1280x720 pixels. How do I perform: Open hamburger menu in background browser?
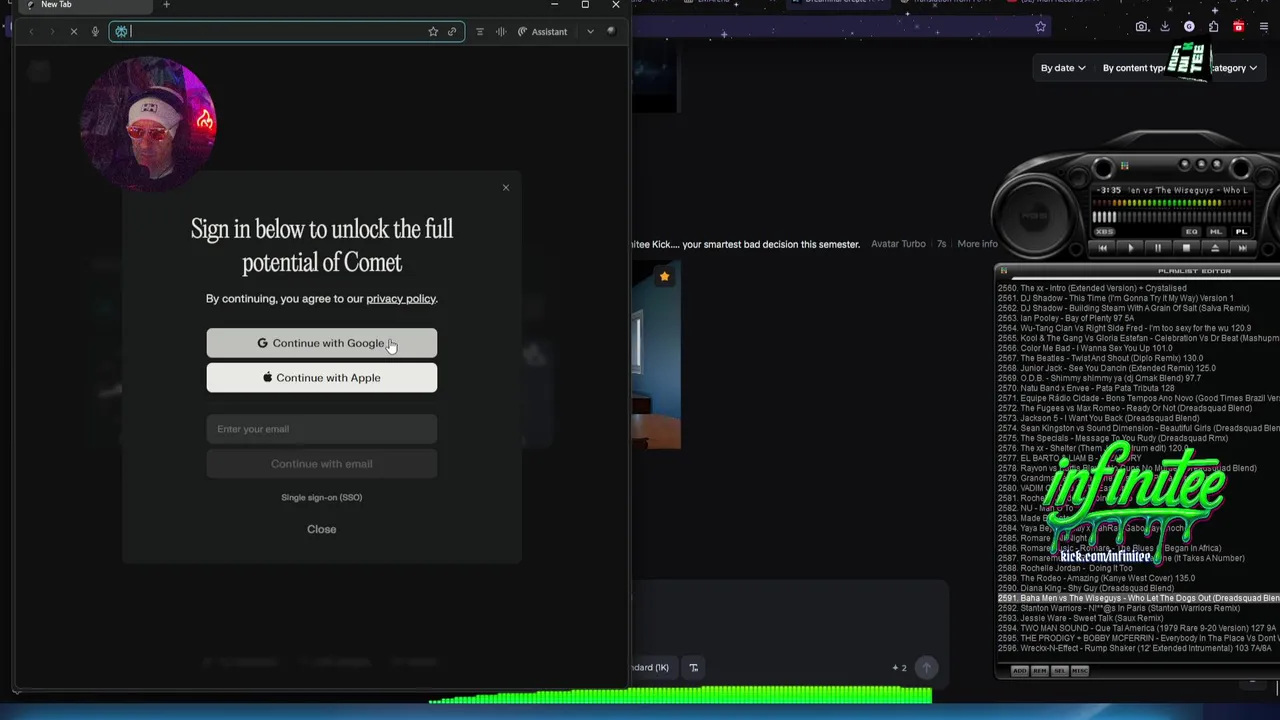pyautogui.click(x=1265, y=27)
